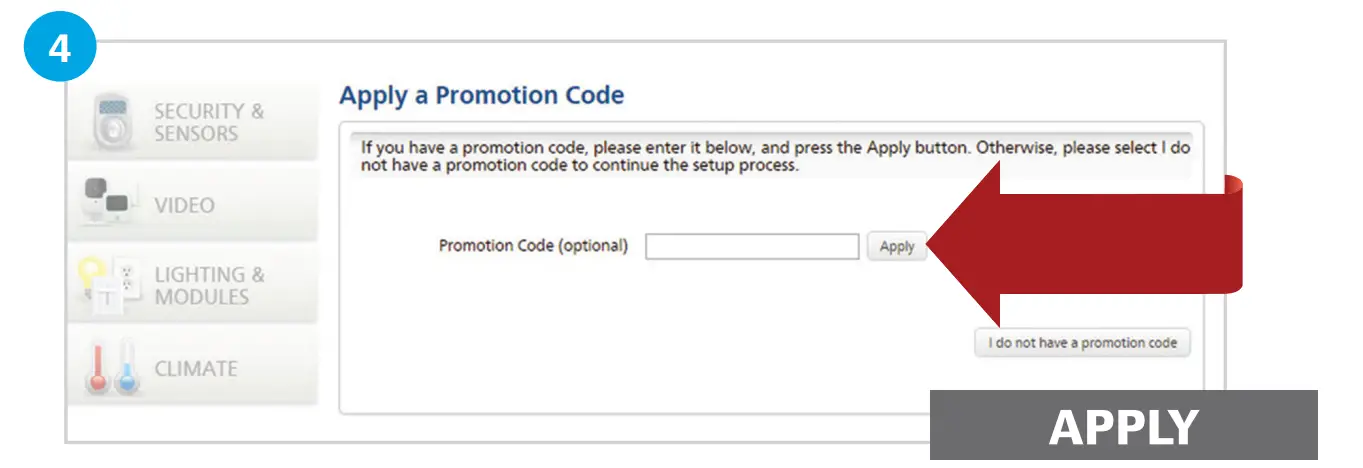Click the thermostat 'T' module icon
Image resolution: width=1363 pixels, height=468 pixels.
point(106,297)
